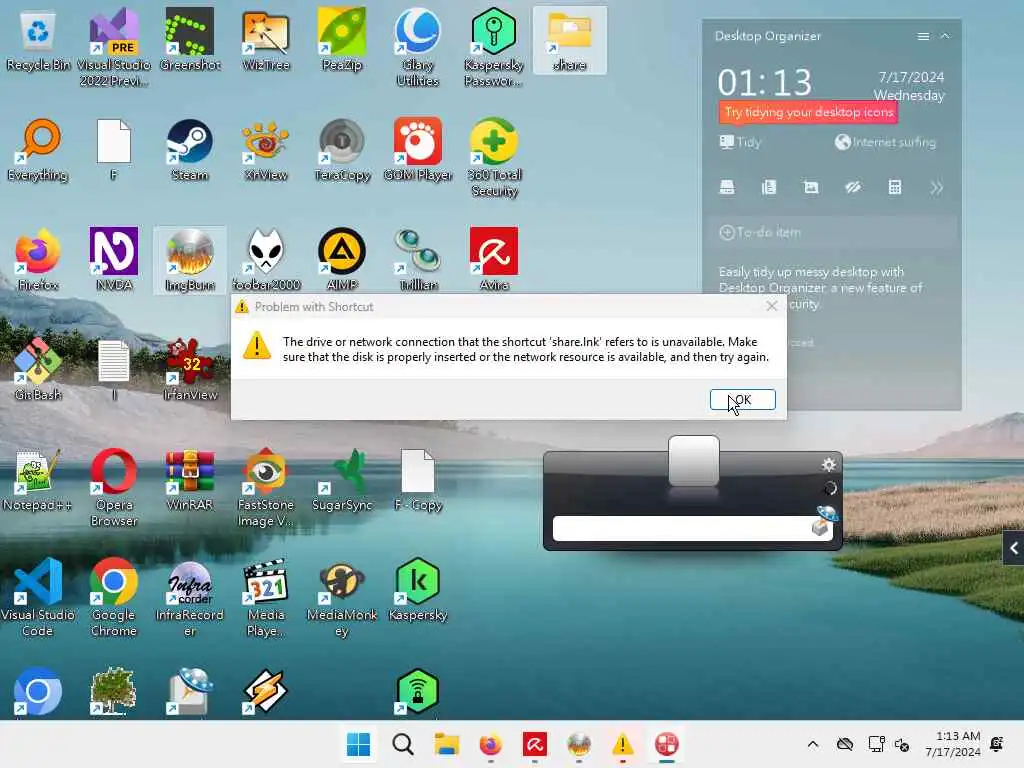This screenshot has height=768, width=1024.
Task: Select the Glary Utilities desktop icon
Action: pos(418,47)
